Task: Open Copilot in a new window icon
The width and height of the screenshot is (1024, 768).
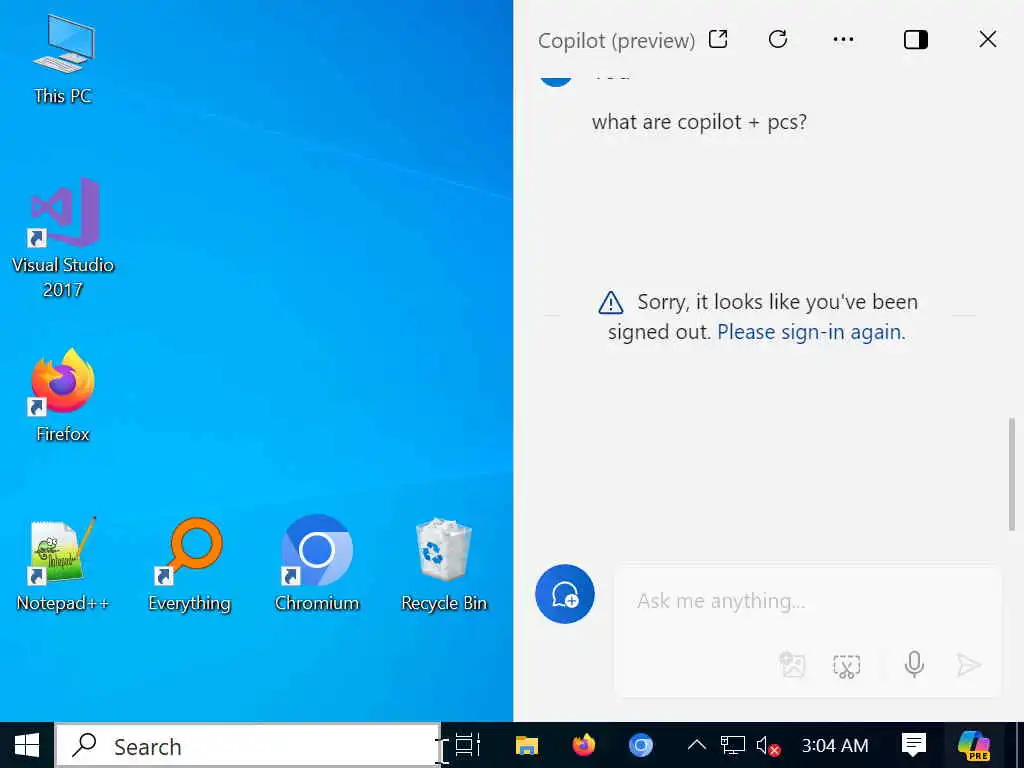Action: 718,40
